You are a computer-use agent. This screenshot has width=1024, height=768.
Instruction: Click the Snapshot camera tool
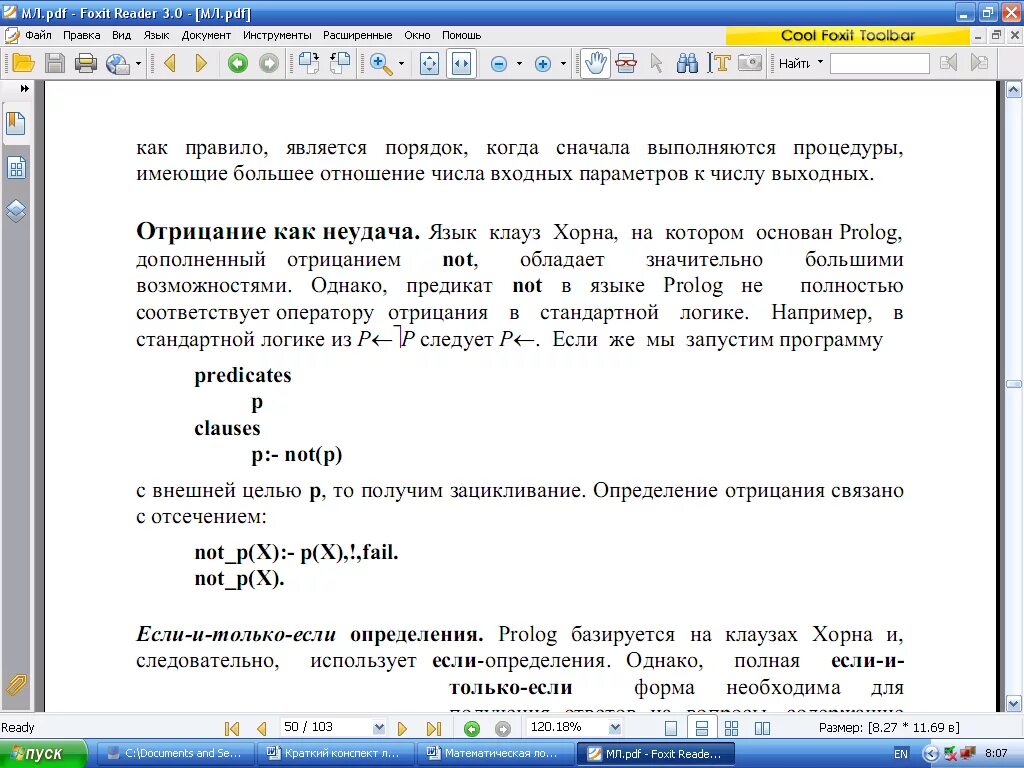[x=750, y=63]
